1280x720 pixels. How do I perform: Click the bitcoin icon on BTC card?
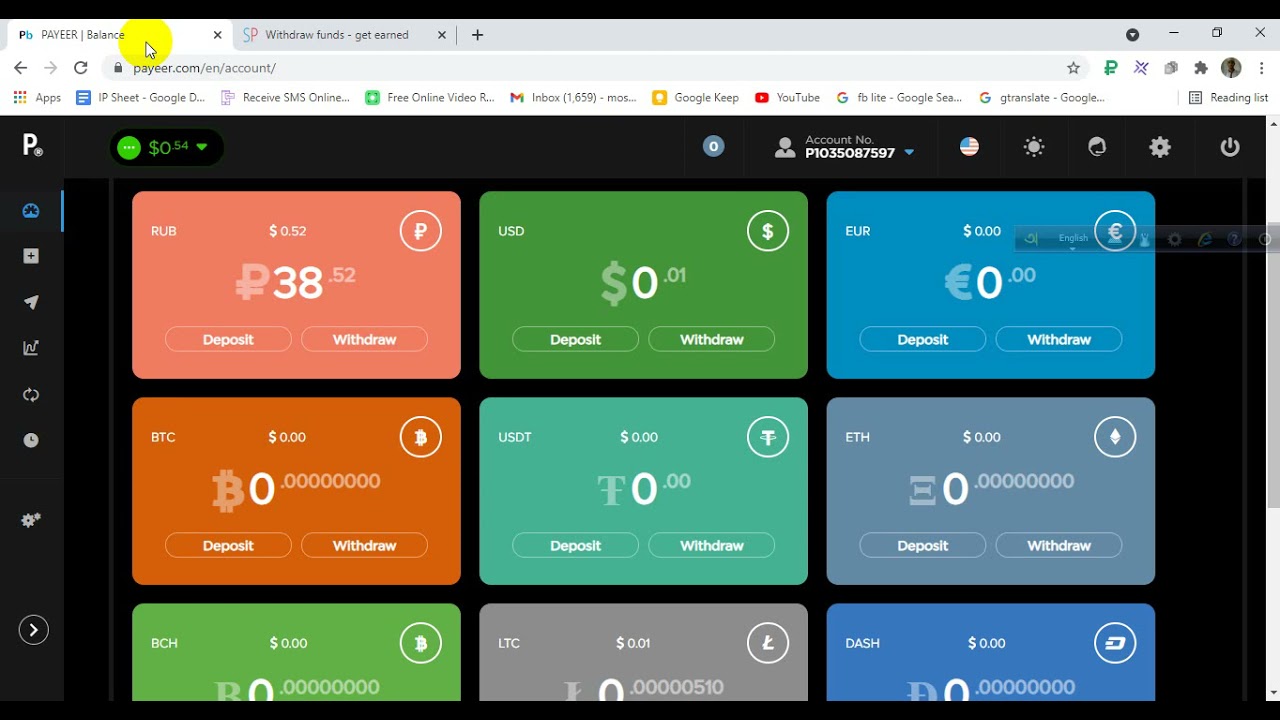420,437
